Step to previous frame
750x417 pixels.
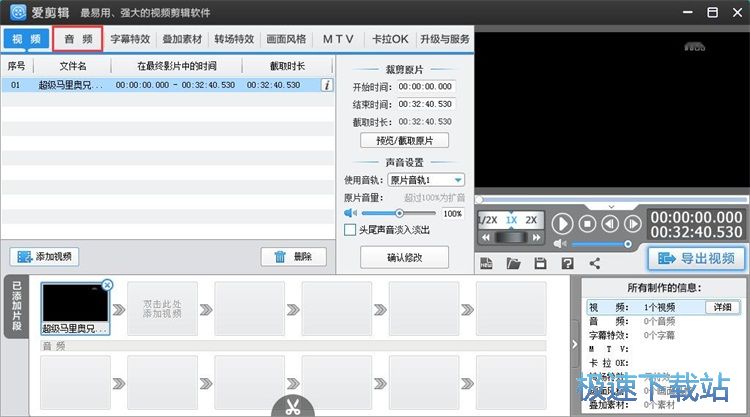[610, 224]
